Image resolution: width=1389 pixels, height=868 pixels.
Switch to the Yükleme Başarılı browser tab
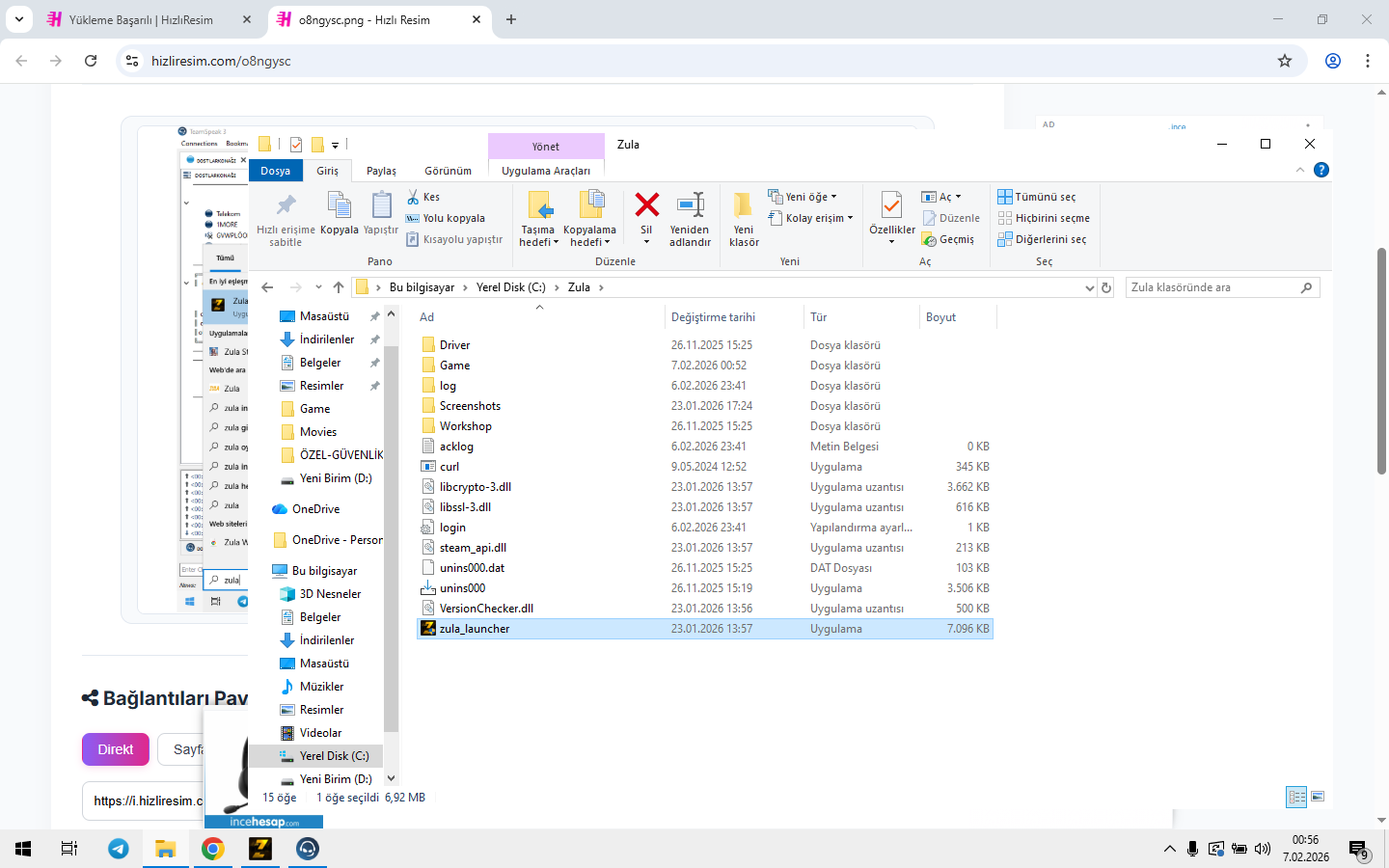pos(150,19)
